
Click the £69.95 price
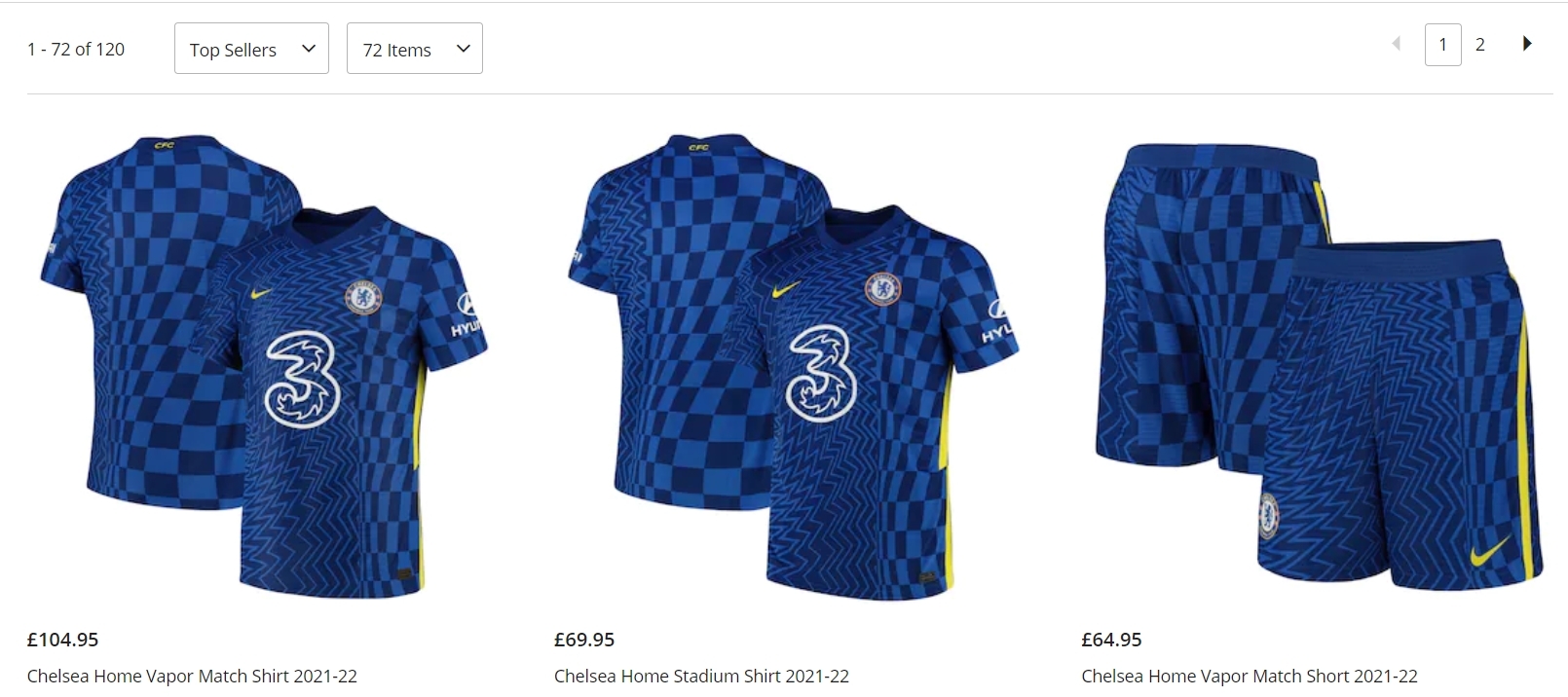[x=584, y=640]
